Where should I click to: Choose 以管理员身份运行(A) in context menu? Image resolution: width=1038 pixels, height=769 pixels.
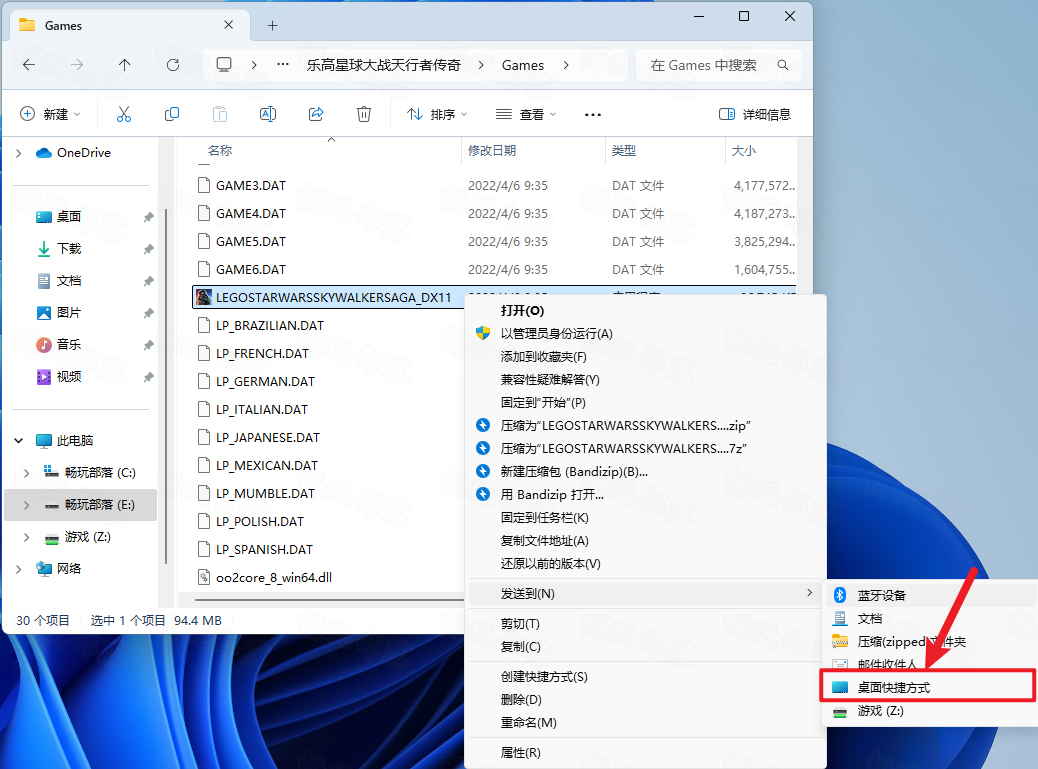click(645, 334)
